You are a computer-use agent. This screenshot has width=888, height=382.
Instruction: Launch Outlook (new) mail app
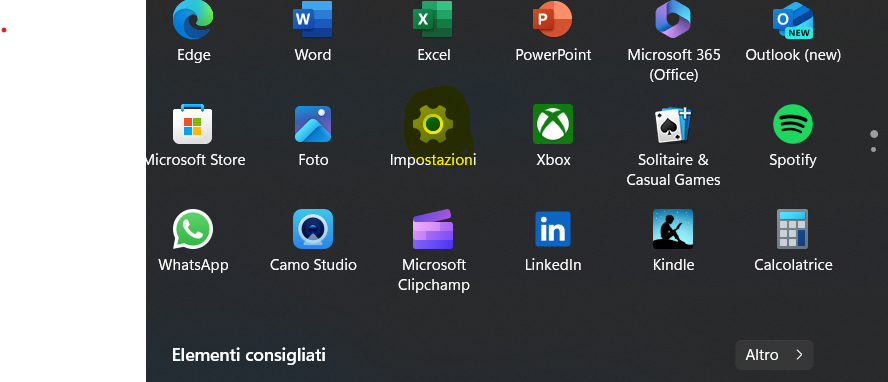793,20
